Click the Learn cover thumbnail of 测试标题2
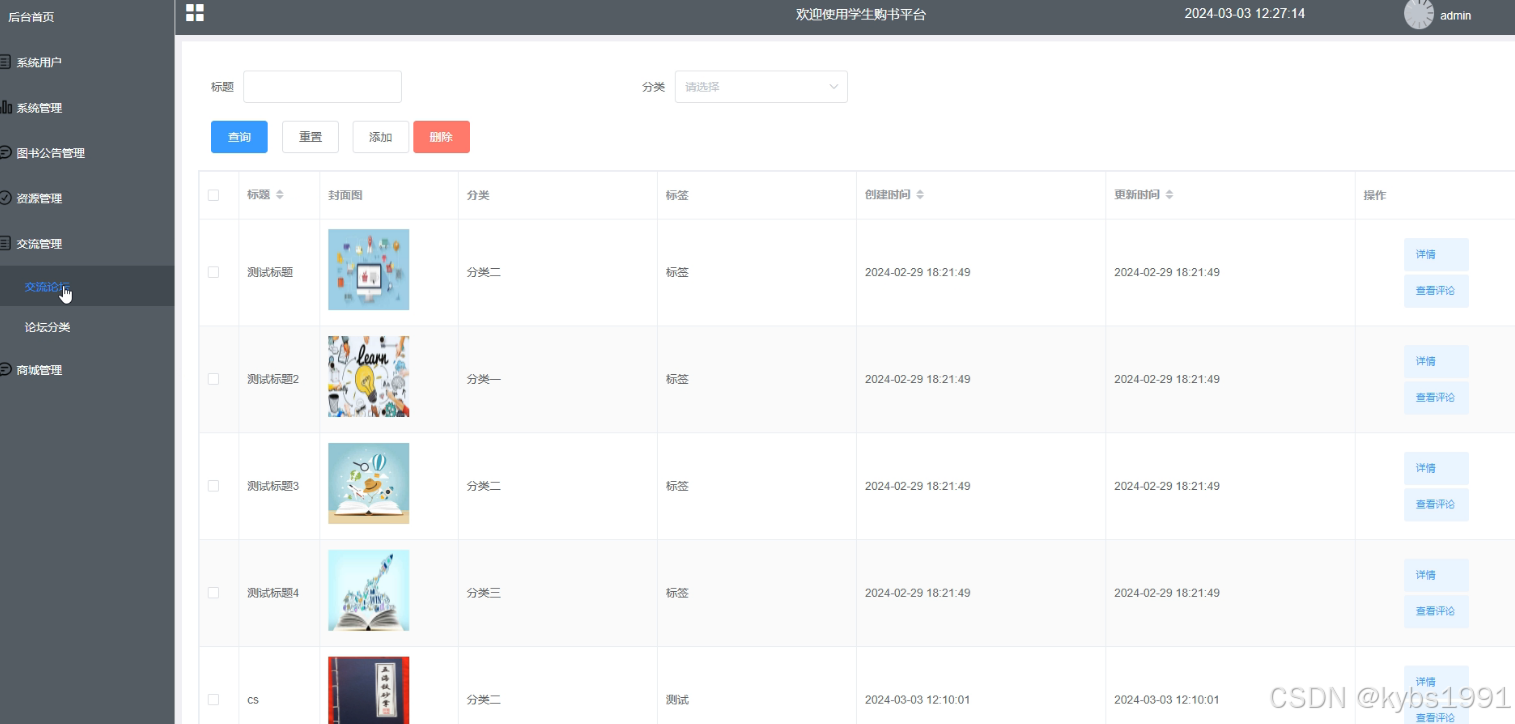1515x724 pixels. (368, 377)
